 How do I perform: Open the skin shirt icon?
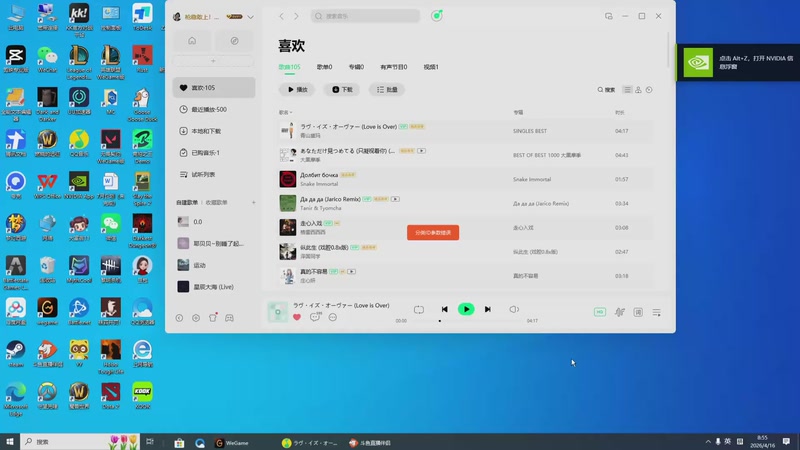click(213, 317)
